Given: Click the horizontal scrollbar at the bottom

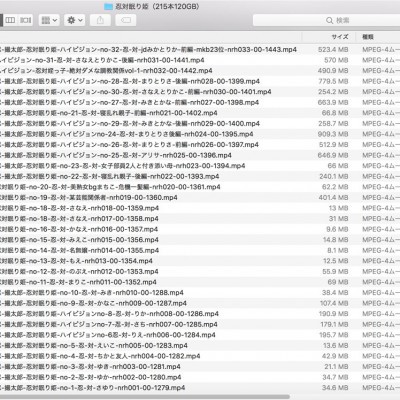Looking at the screenshot, I should 145,397.
